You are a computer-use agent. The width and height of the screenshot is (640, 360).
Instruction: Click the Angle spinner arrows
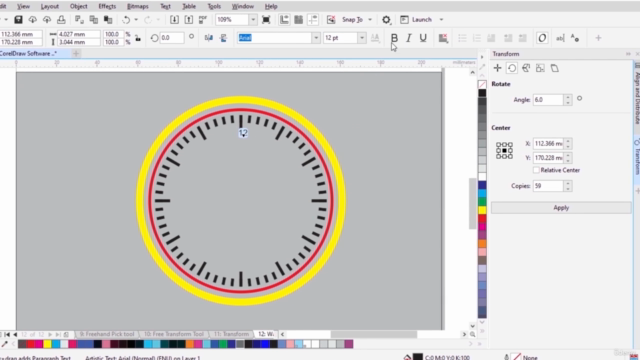click(x=568, y=100)
